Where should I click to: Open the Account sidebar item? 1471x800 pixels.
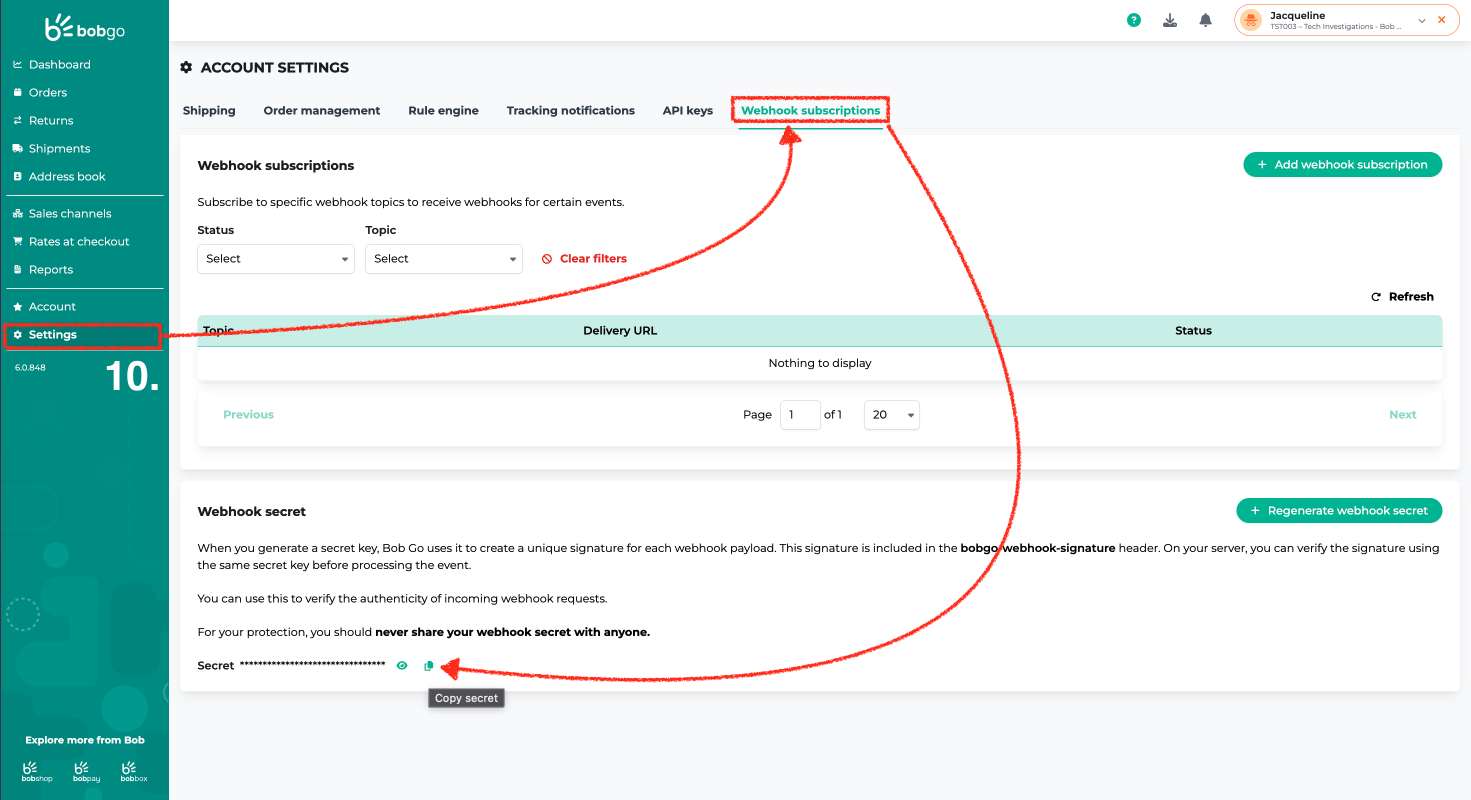(52, 307)
